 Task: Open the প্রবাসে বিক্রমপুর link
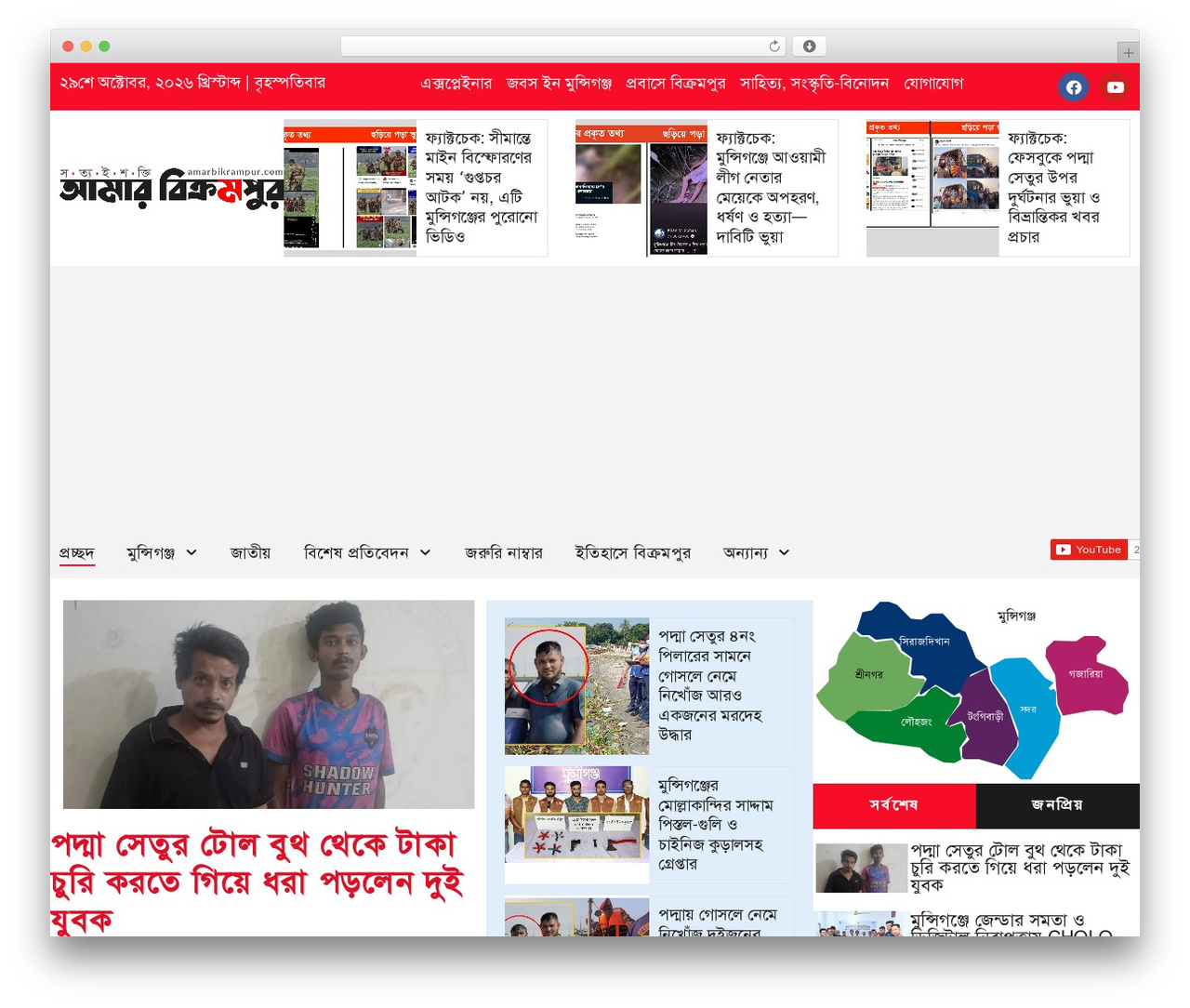[676, 83]
